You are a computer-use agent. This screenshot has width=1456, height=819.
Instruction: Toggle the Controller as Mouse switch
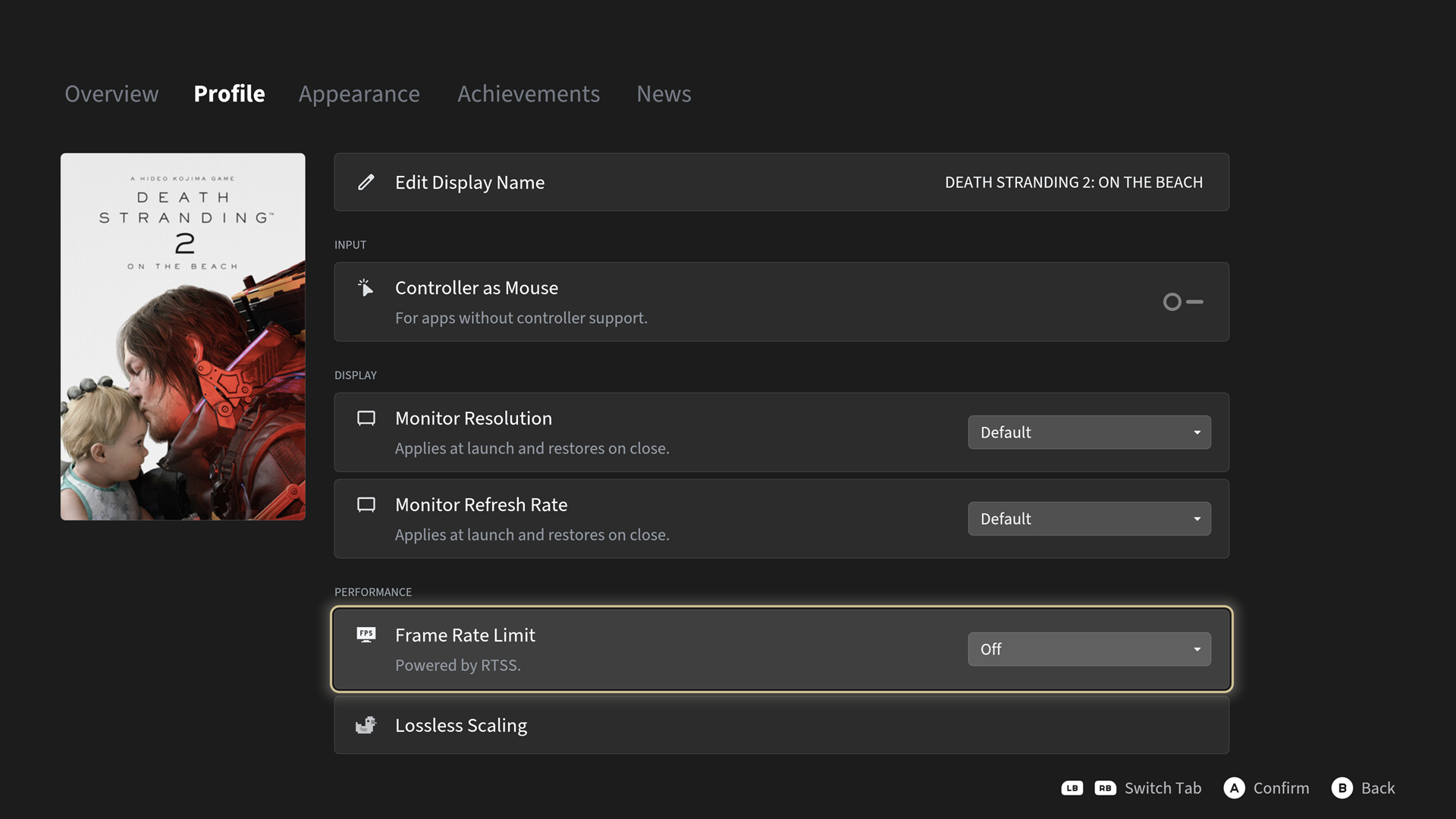pyautogui.click(x=1183, y=302)
